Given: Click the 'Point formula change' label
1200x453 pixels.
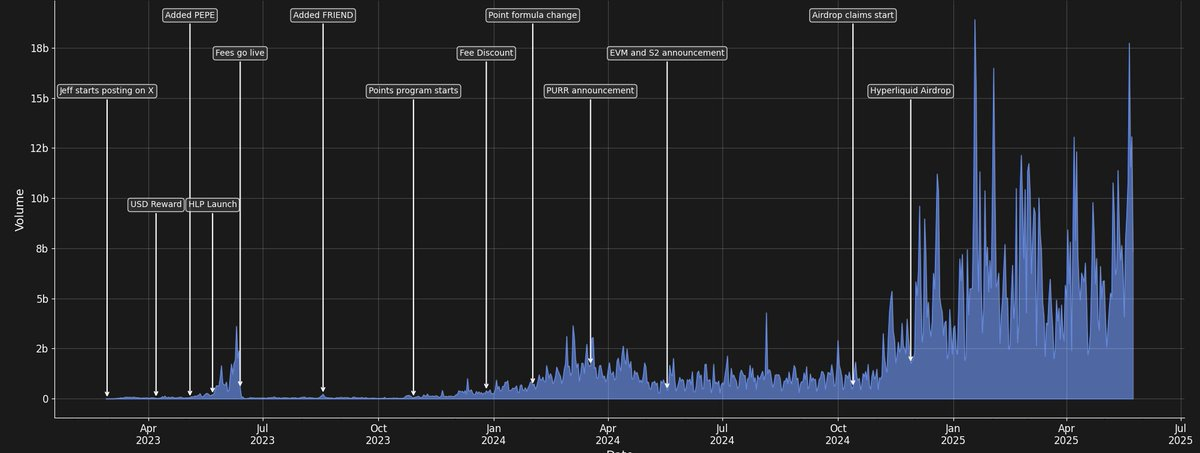Looking at the screenshot, I should point(532,15).
